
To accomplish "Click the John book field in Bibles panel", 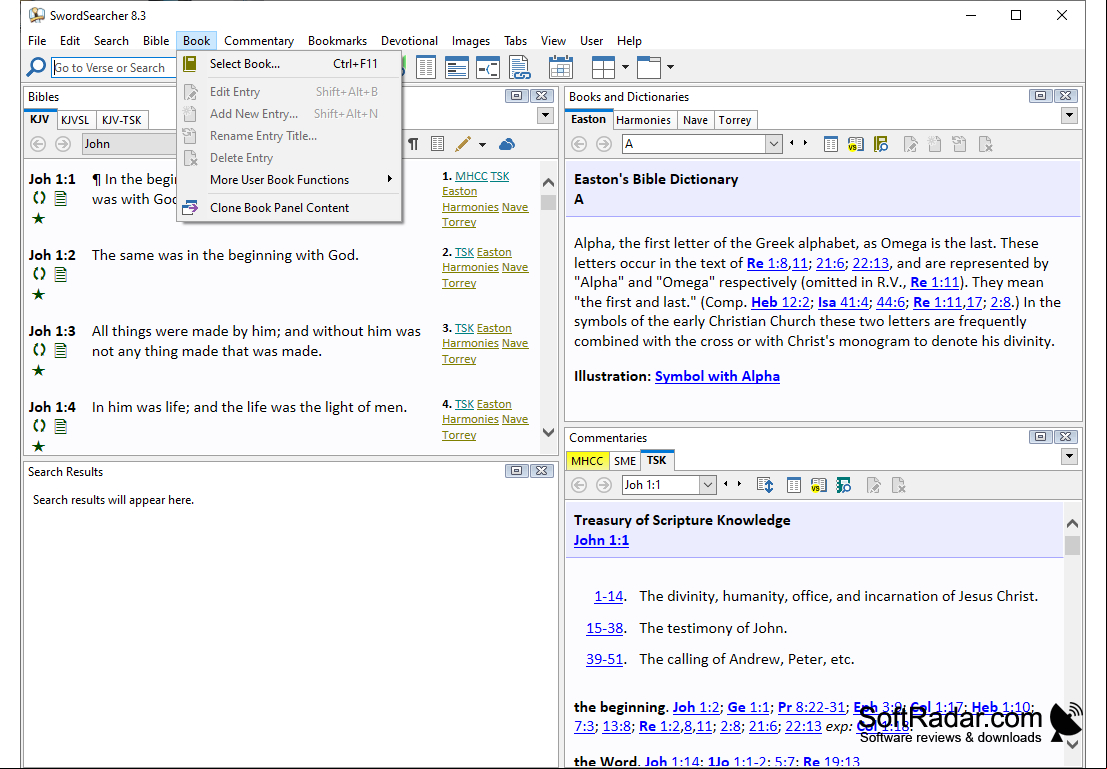I will 129,144.
